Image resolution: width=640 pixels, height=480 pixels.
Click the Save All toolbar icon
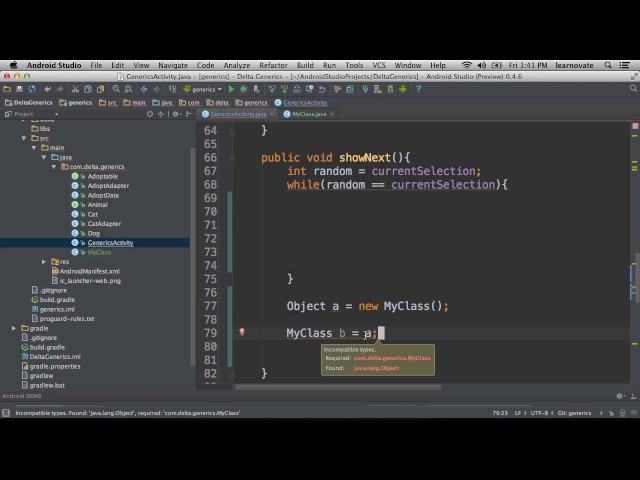(19, 89)
